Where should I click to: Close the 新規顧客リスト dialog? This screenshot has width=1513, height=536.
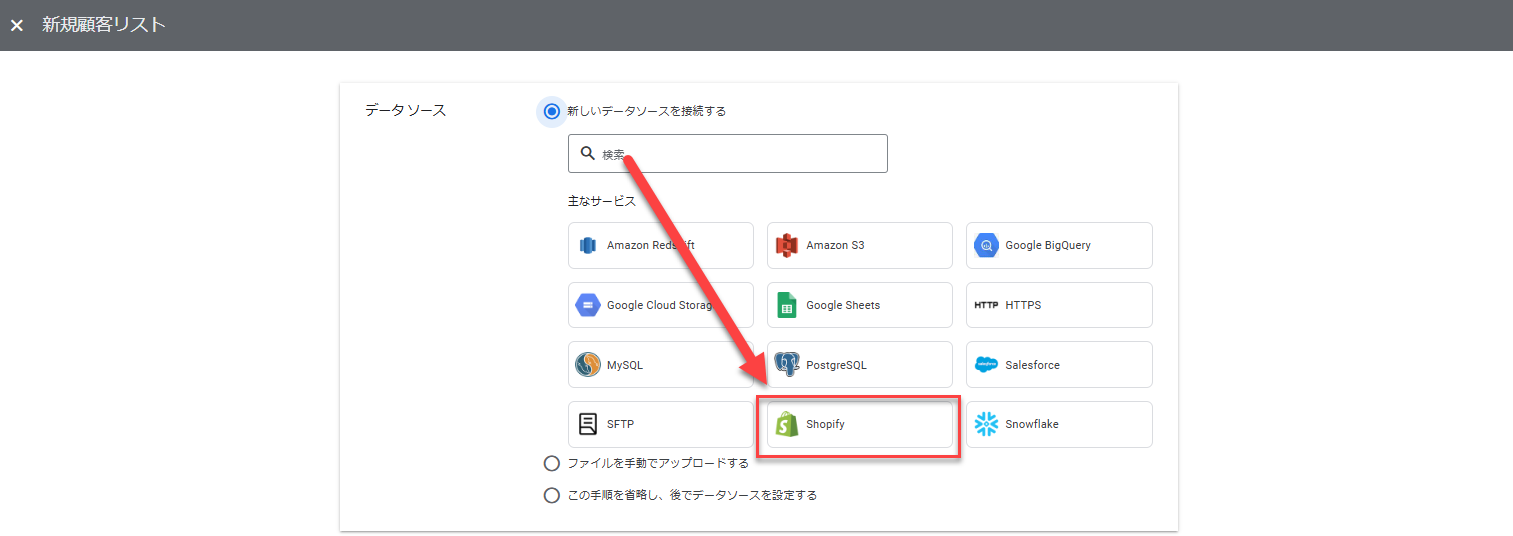point(17,26)
